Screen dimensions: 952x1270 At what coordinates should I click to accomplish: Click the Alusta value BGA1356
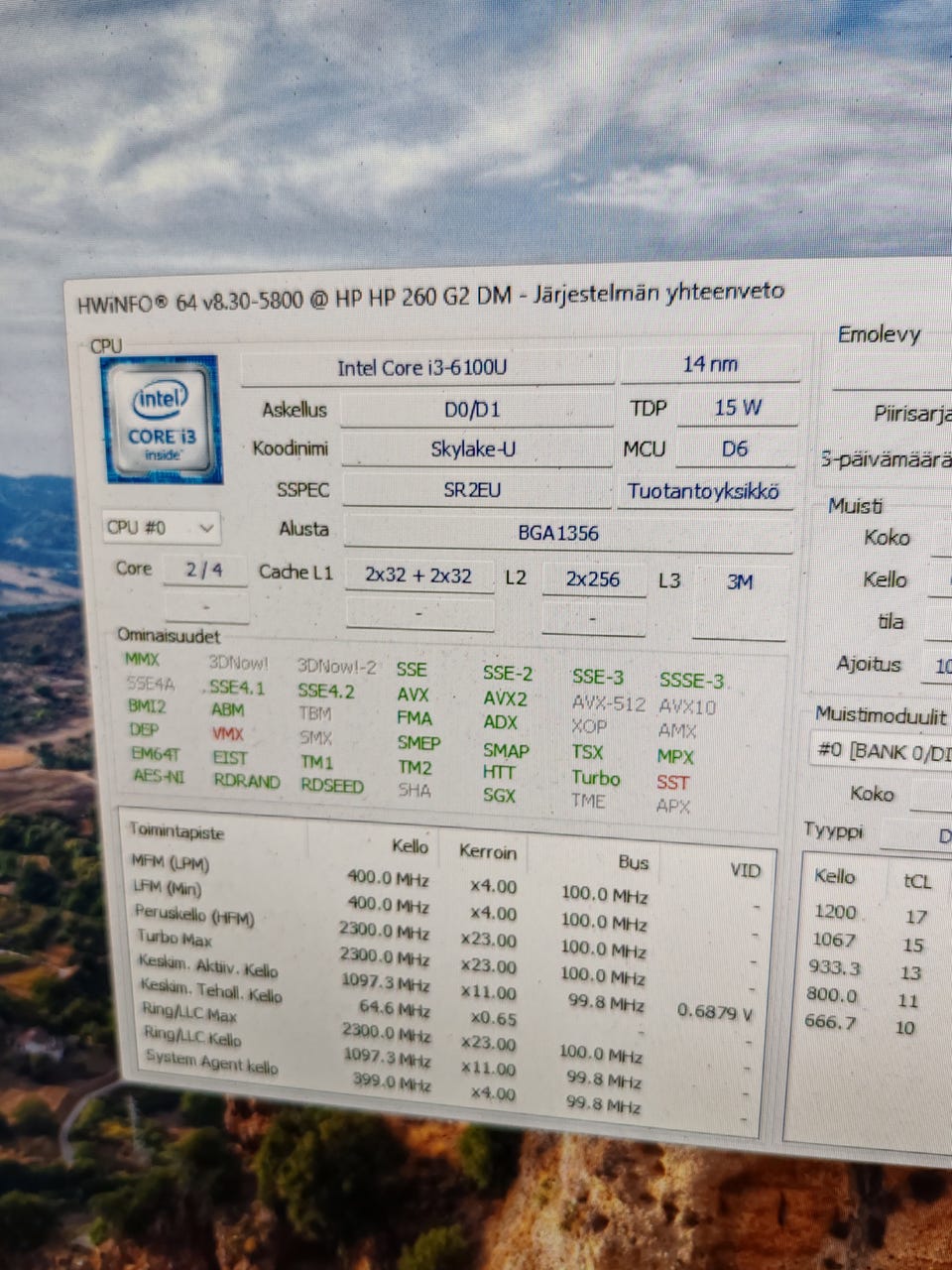[x=567, y=533]
